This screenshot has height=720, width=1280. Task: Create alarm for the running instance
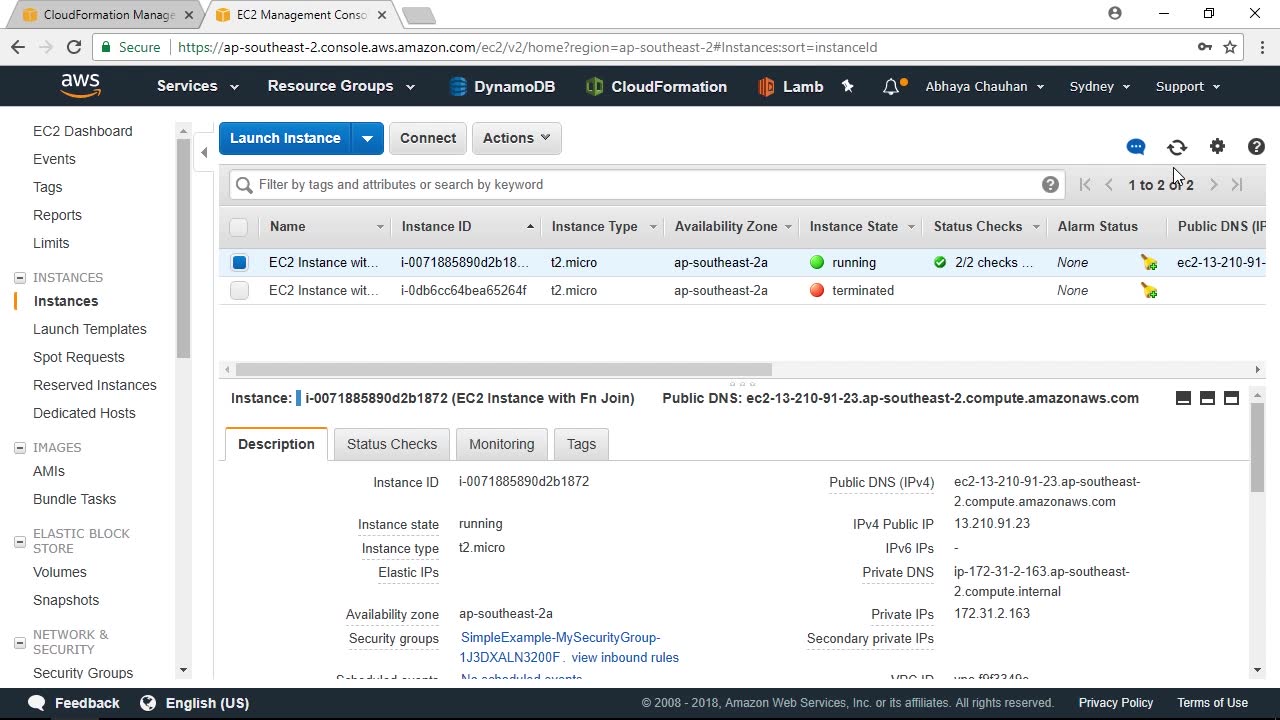(1149, 263)
